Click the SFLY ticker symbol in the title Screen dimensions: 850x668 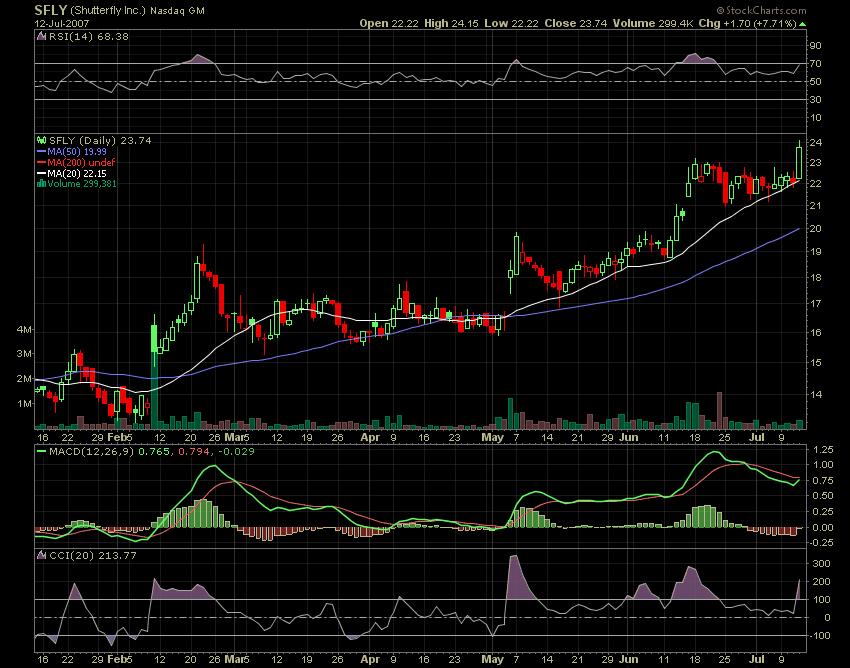click(x=51, y=10)
